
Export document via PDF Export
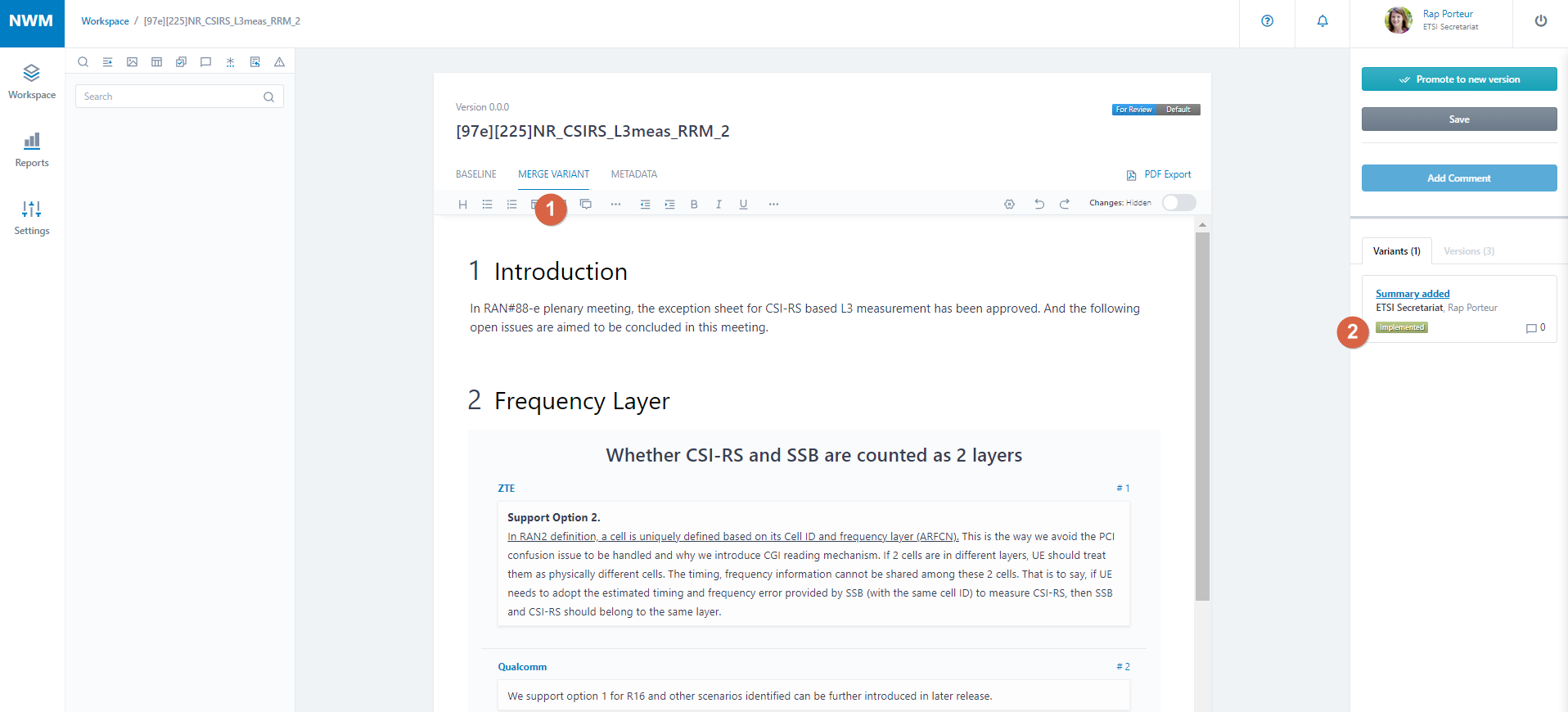pyautogui.click(x=1159, y=175)
